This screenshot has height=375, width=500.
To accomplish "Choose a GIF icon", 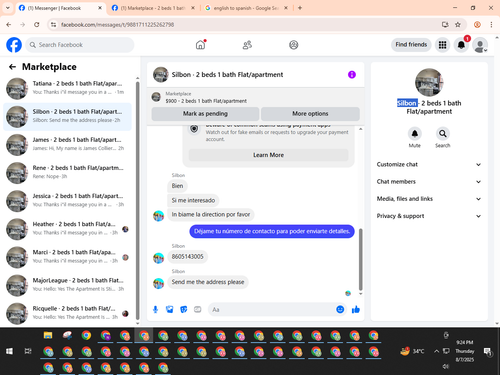I will click(x=198, y=310).
